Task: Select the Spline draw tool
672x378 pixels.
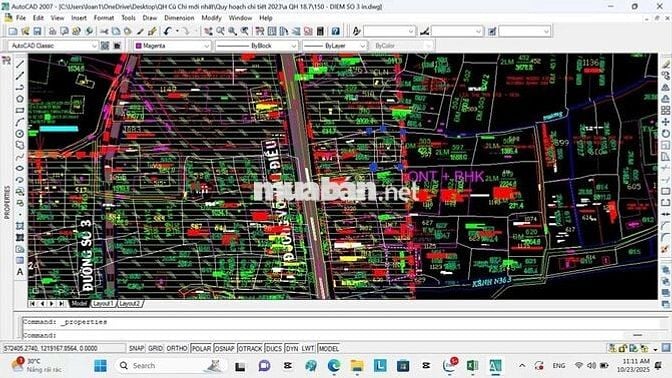Action: [20, 157]
